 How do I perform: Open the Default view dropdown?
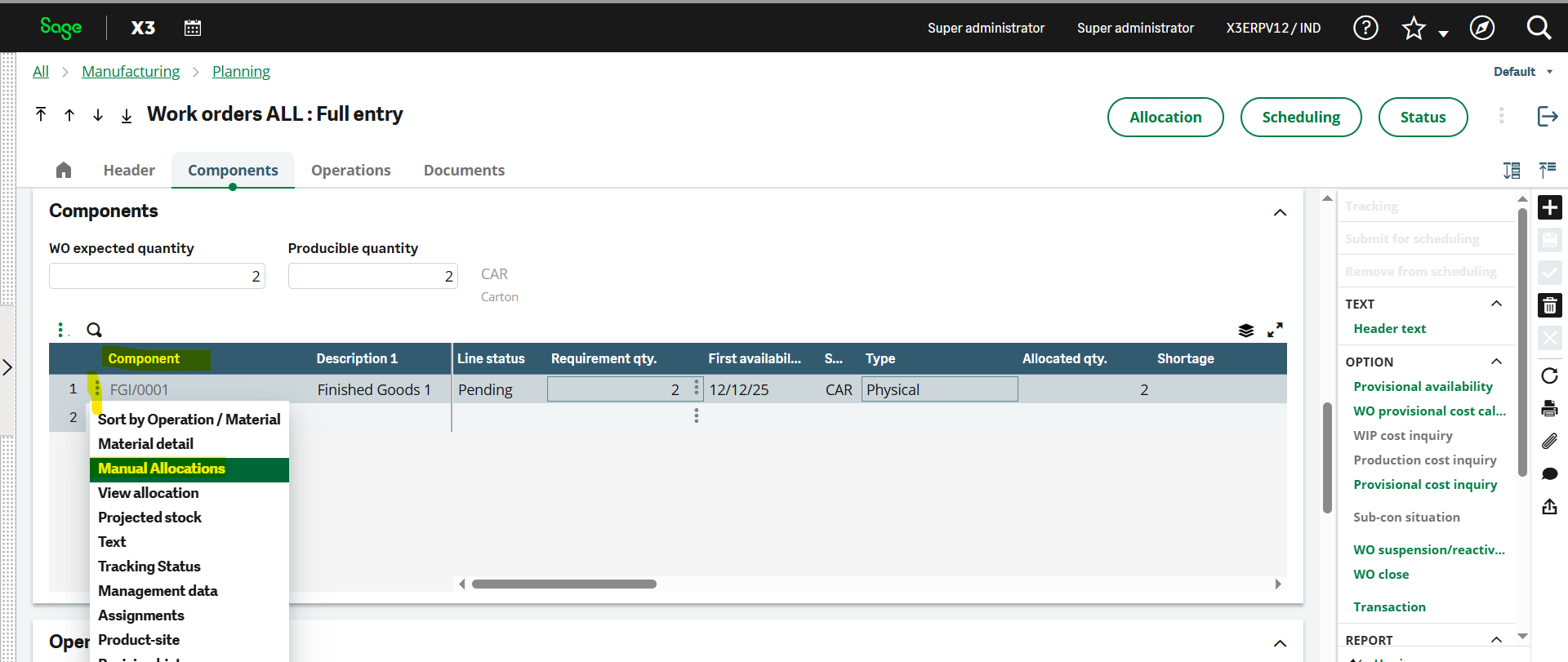1523,72
